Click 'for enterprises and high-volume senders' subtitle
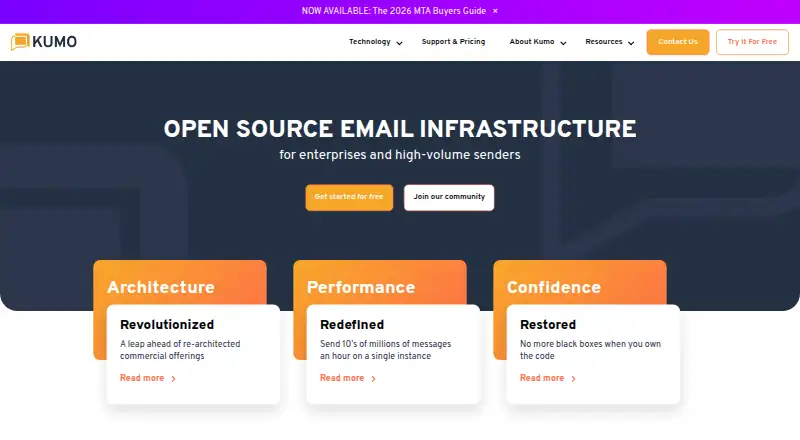This screenshot has width=800, height=440. click(x=400, y=155)
